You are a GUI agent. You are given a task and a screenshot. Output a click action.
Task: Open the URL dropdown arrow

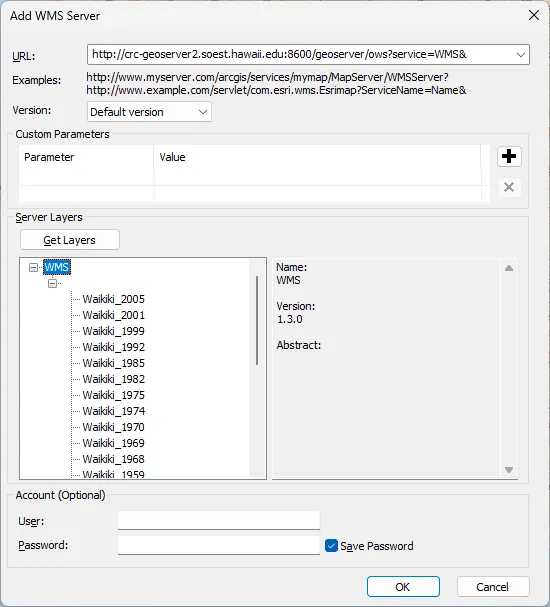click(x=521, y=55)
